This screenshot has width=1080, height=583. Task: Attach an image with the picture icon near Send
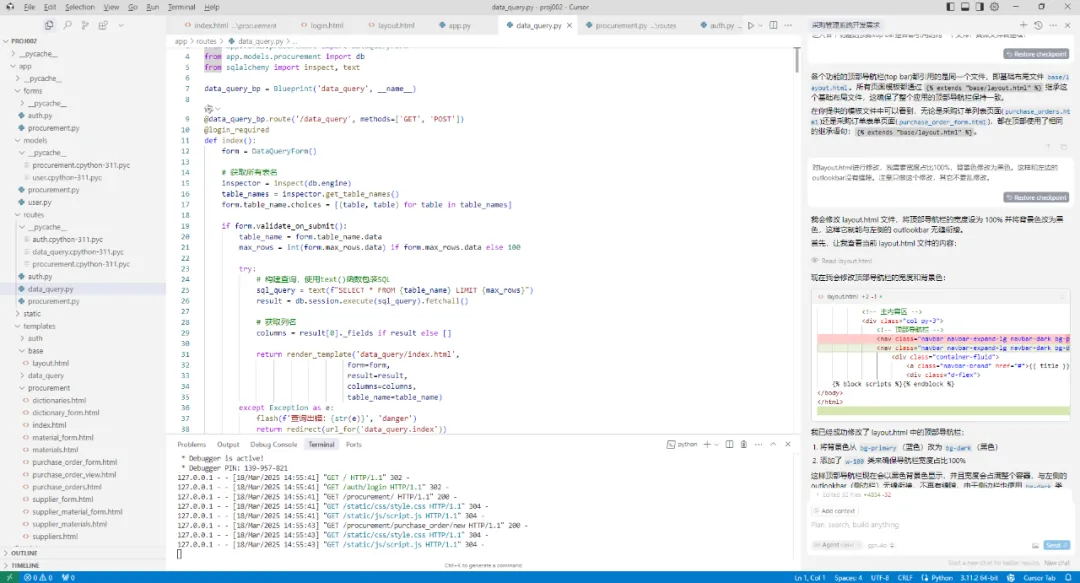(x=1037, y=545)
